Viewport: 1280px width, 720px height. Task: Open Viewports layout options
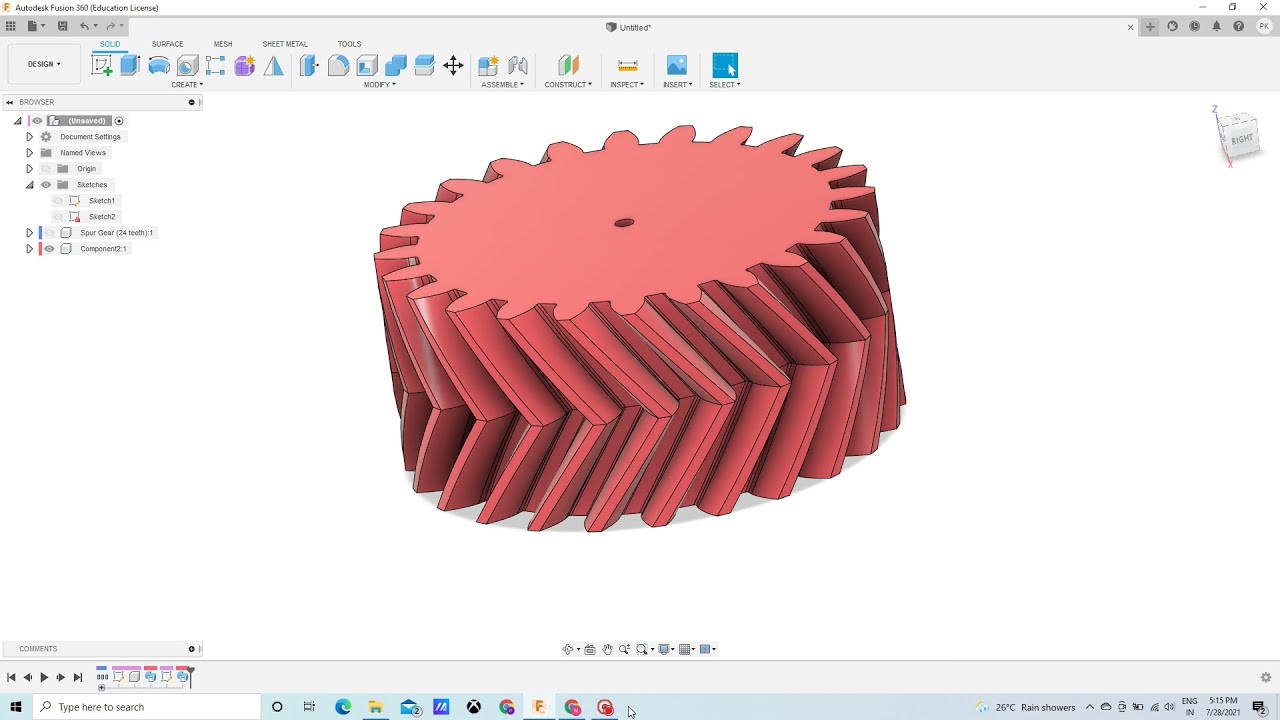click(706, 649)
